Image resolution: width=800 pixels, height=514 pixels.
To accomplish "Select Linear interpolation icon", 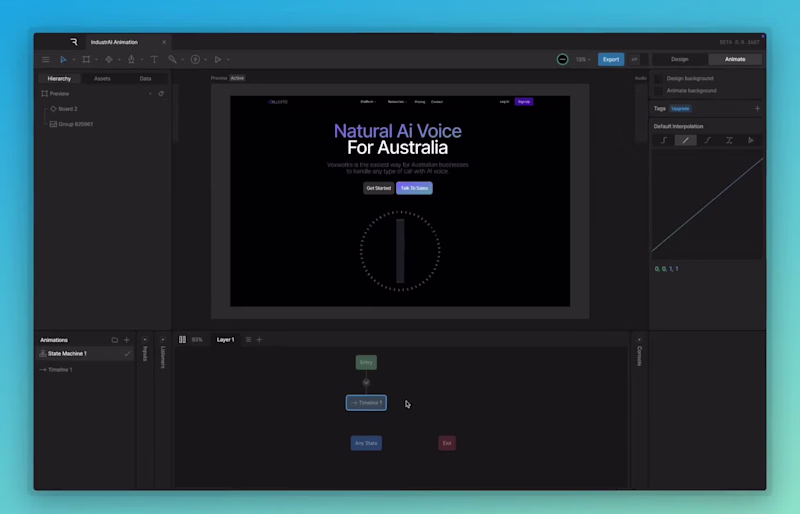I will click(685, 140).
